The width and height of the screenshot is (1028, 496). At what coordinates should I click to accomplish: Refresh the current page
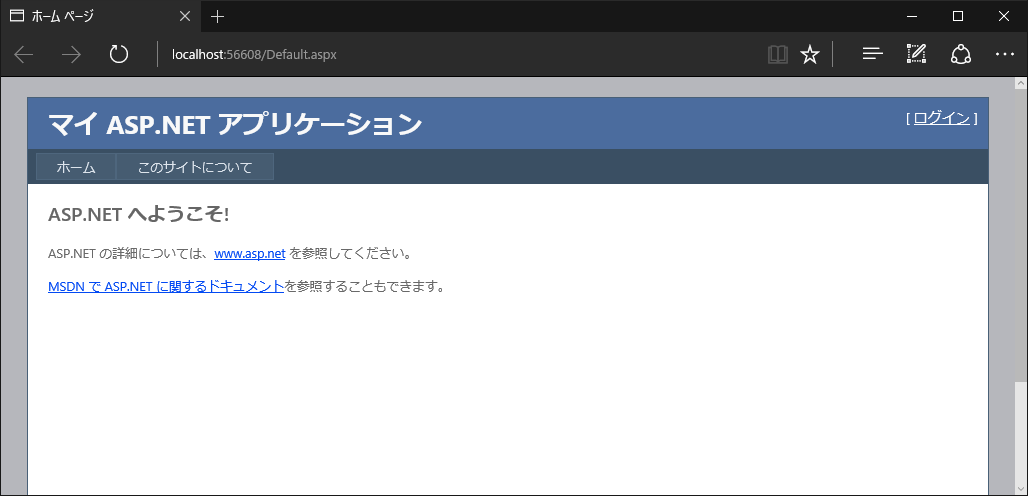tap(119, 54)
